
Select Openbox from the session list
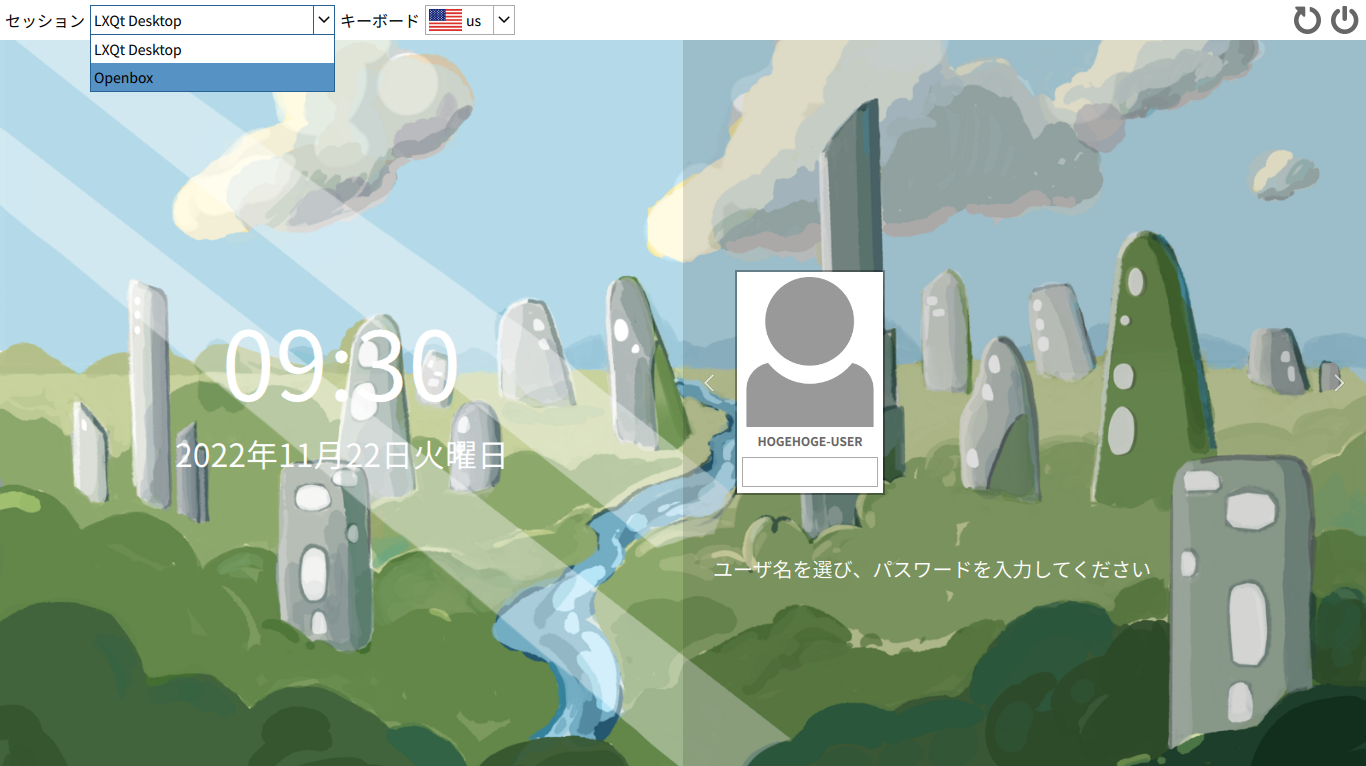pyautogui.click(x=212, y=77)
